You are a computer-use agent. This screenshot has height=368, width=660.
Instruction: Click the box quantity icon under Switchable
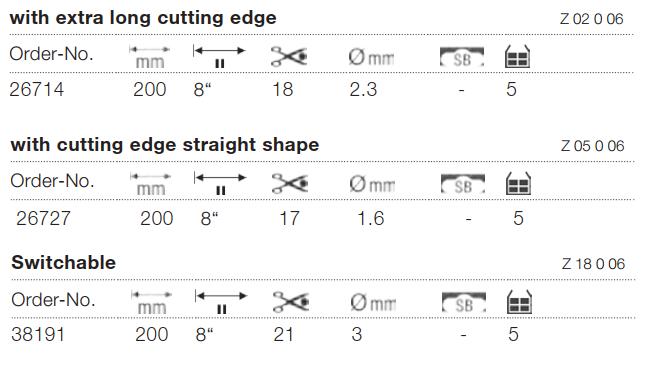[519, 302]
